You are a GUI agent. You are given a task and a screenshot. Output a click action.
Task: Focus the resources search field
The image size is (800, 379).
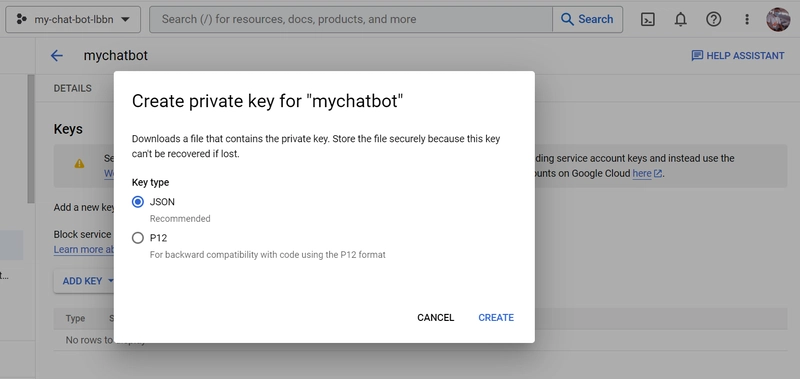click(x=351, y=19)
